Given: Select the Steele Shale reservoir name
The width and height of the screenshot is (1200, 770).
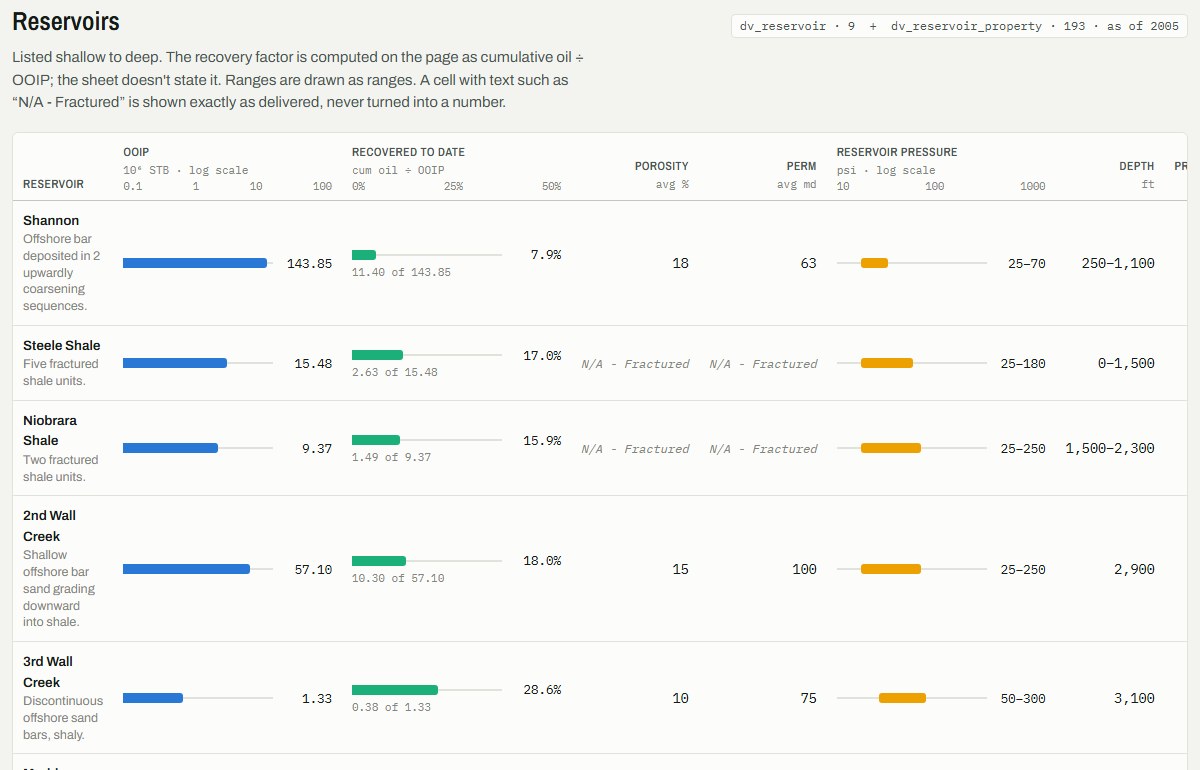Looking at the screenshot, I should pos(62,345).
